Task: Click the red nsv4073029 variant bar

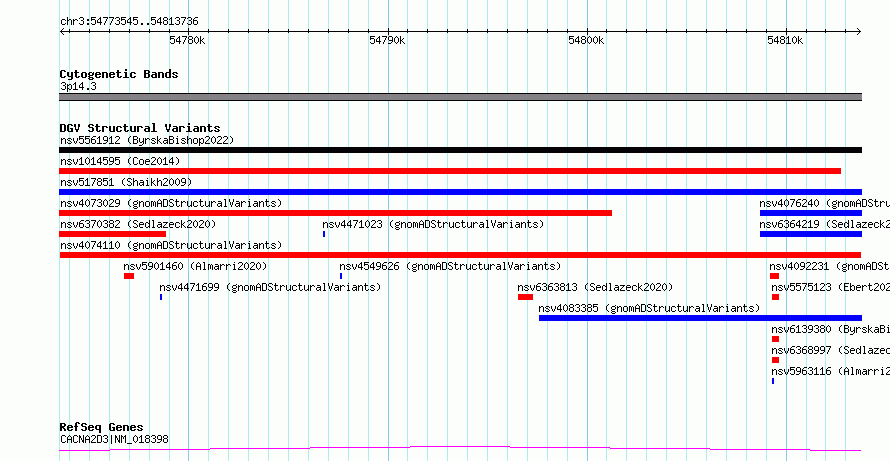Action: 335,213
